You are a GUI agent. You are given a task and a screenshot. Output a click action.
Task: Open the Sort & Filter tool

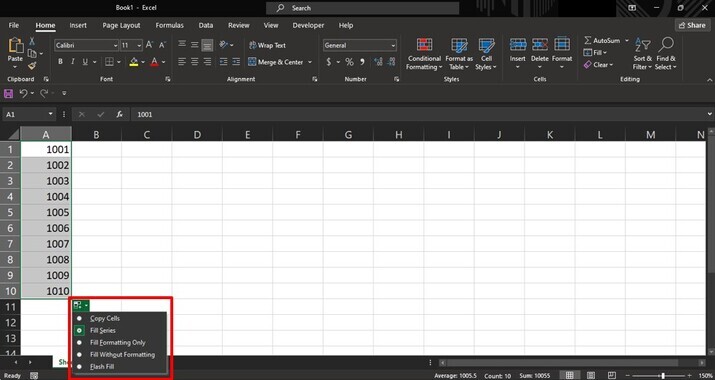642,54
